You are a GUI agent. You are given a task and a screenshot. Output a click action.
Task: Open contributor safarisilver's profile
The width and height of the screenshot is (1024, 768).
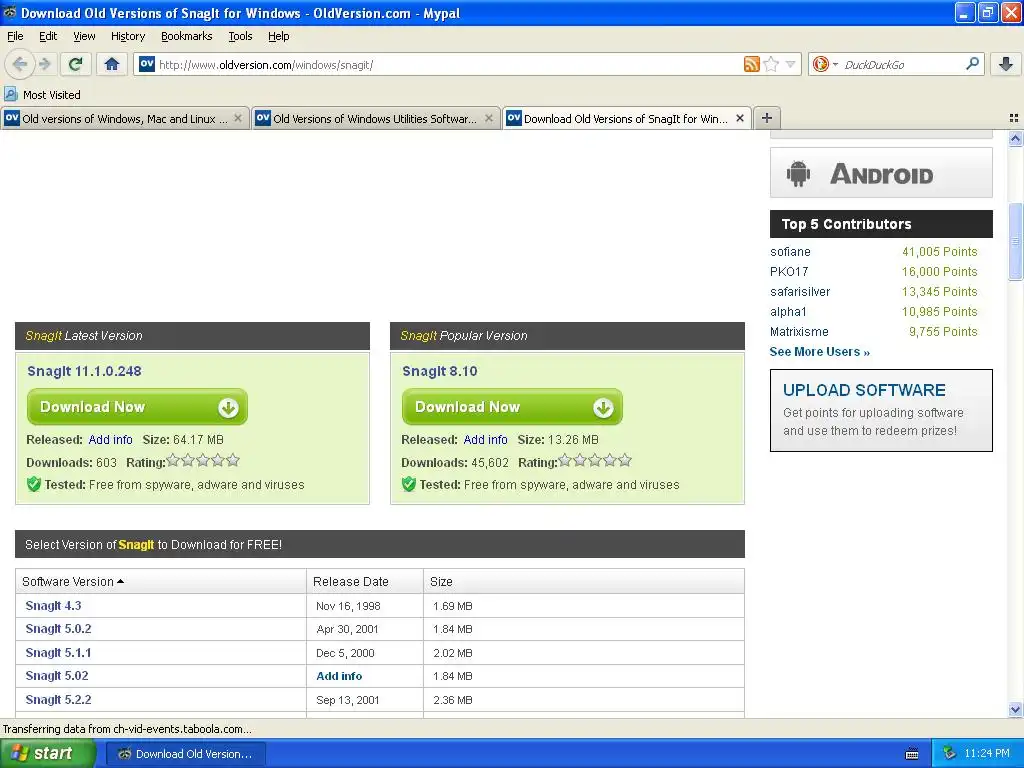800,291
